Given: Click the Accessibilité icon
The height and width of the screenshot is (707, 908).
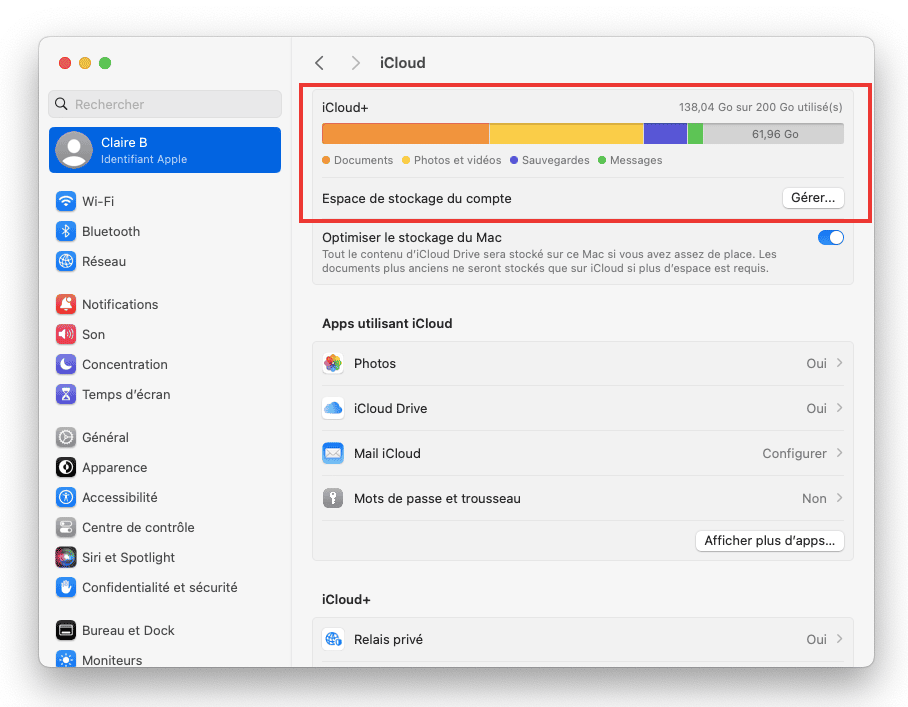Looking at the screenshot, I should pos(65,498).
